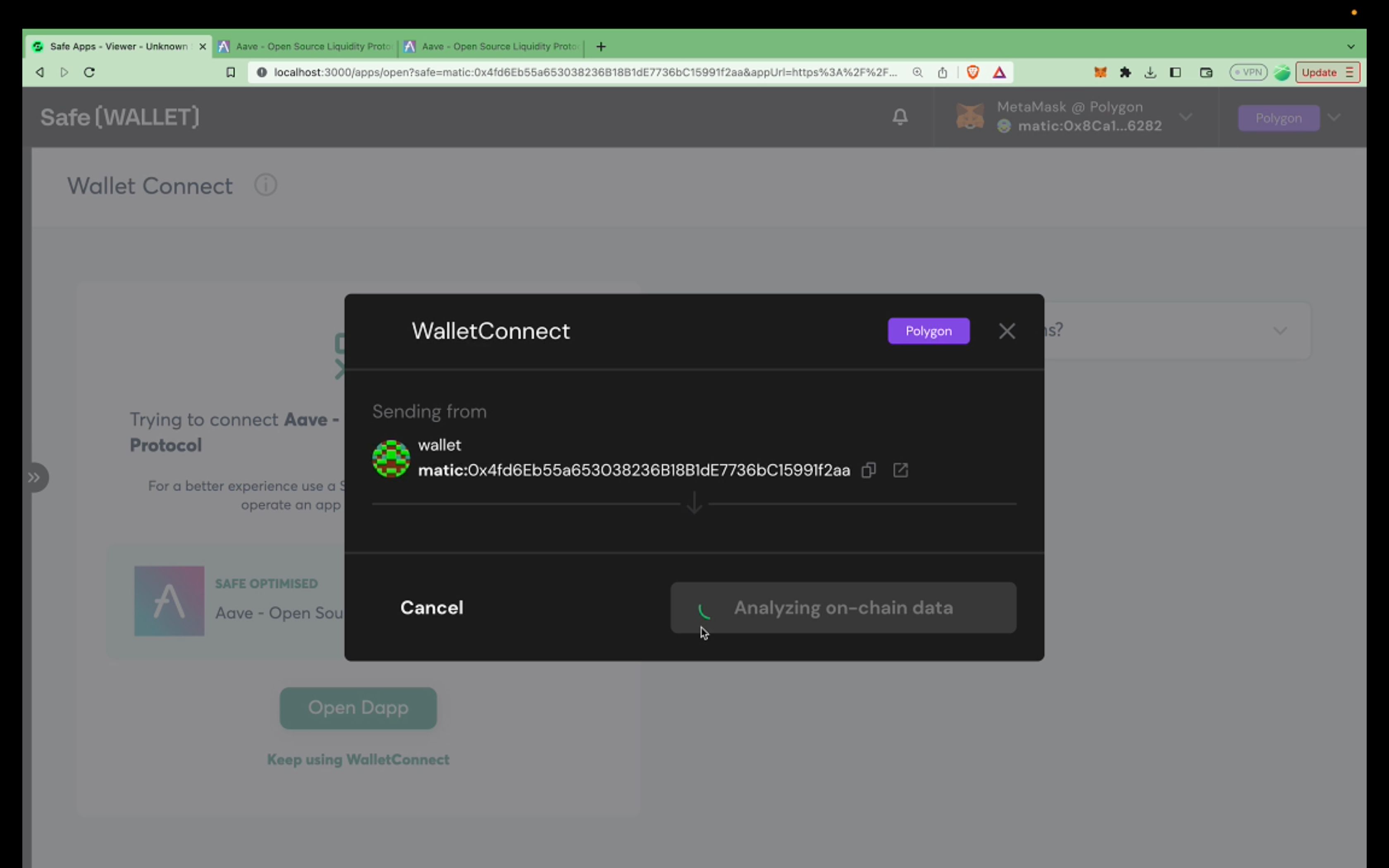Click the localhost URL address bar
This screenshot has height=868, width=1389.
tap(585, 72)
